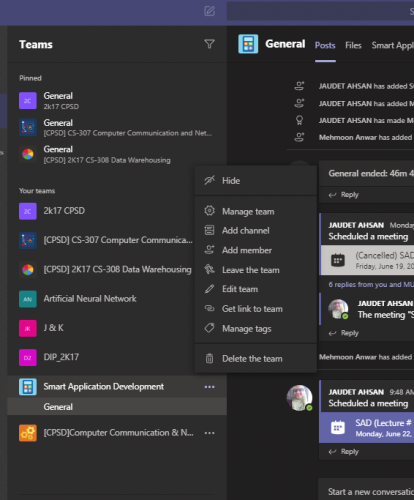414x500 pixels.
Task: Select Artificial Neural Network team name
Action: pos(90,299)
